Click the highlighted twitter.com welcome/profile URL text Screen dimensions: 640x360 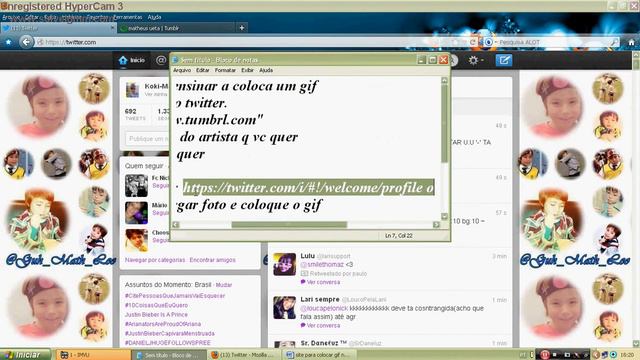[309, 187]
